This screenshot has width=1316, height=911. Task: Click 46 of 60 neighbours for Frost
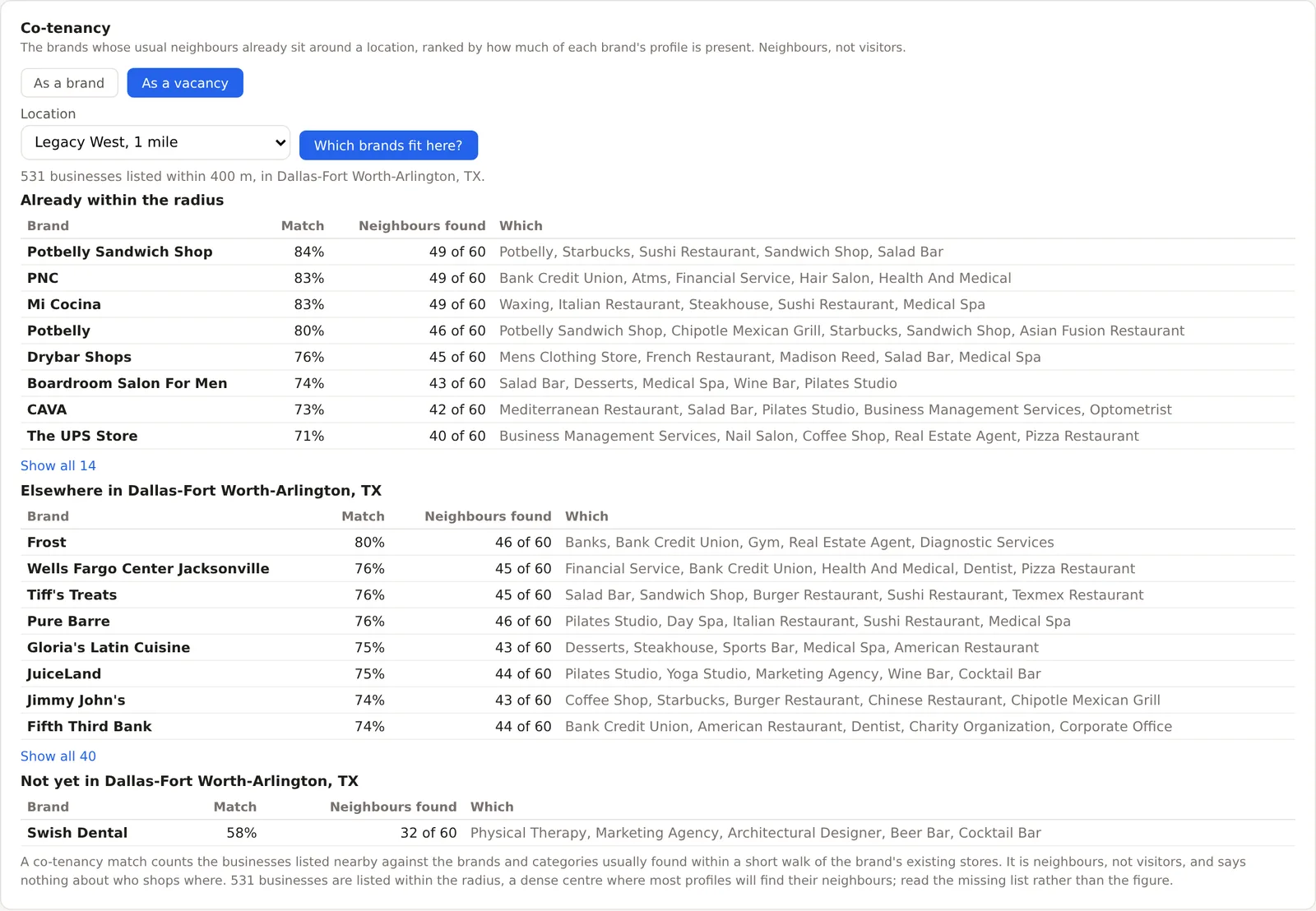coord(523,543)
